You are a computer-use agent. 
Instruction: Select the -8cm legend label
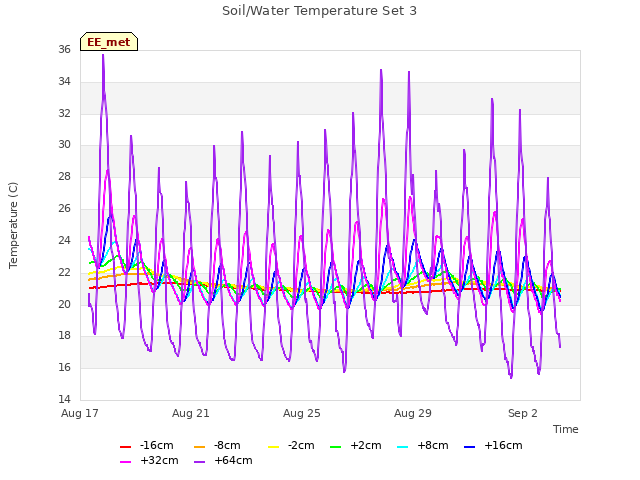pos(227,445)
